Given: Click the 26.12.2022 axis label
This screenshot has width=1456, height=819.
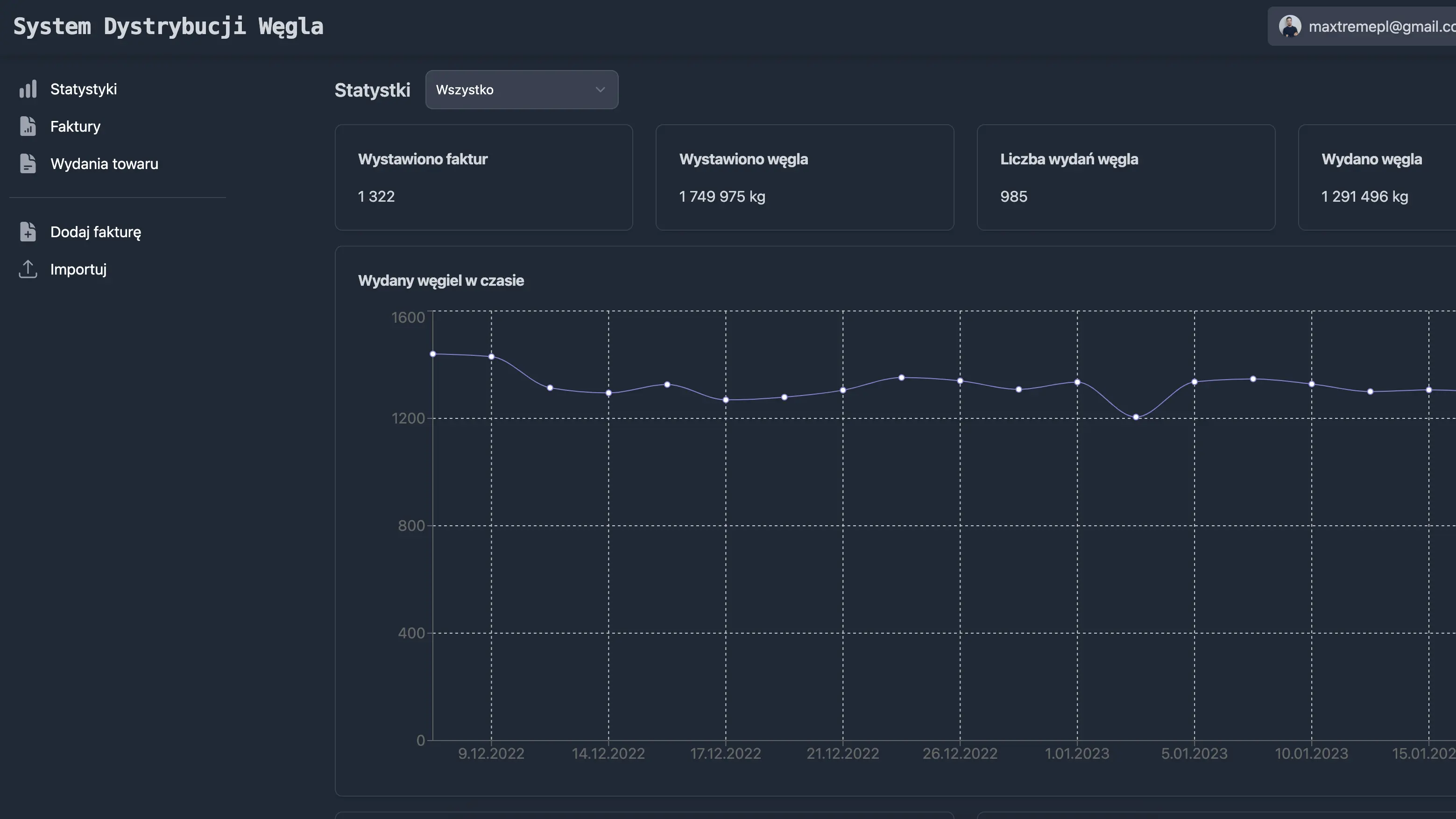Looking at the screenshot, I should pyautogui.click(x=960, y=754).
